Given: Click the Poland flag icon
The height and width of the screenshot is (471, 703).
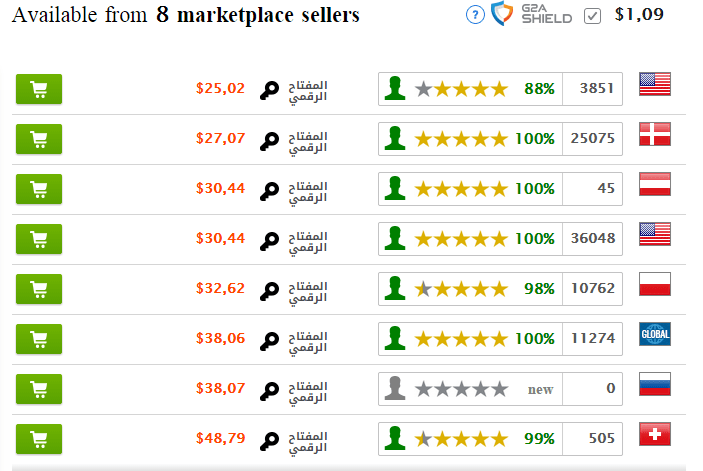Looking at the screenshot, I should pyautogui.click(x=655, y=284).
